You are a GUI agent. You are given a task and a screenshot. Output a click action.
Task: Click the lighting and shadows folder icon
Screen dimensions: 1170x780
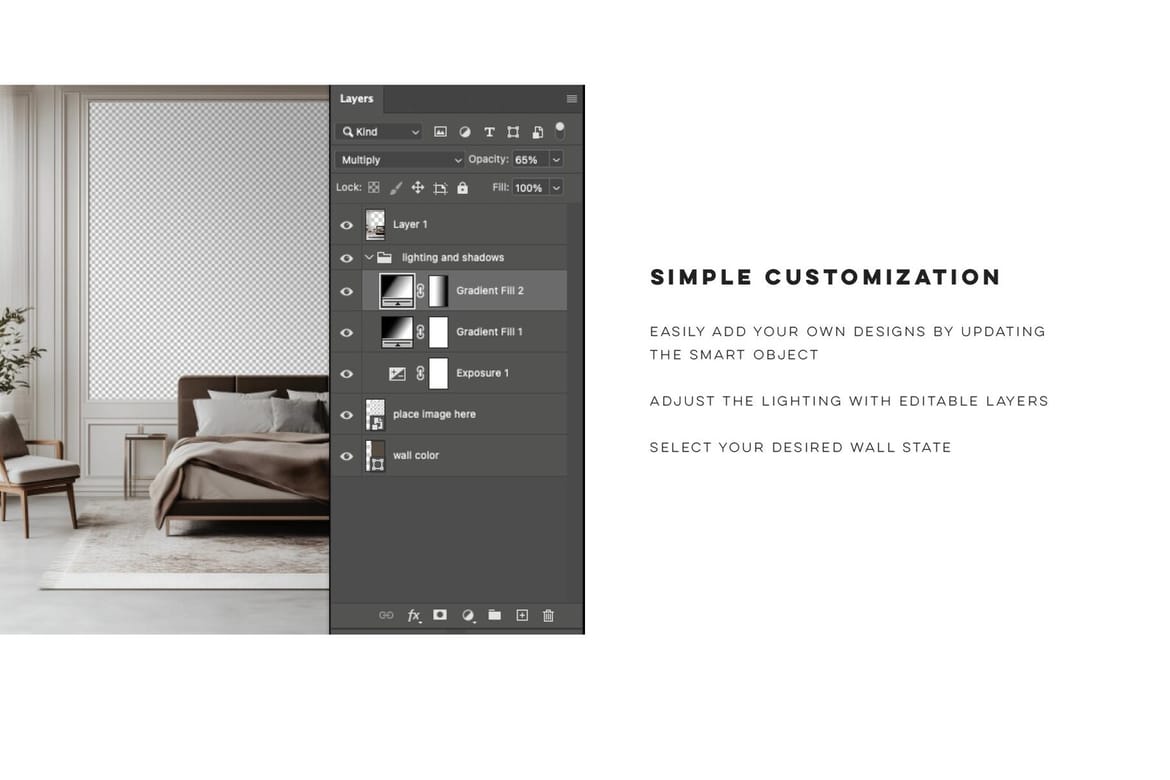click(384, 258)
